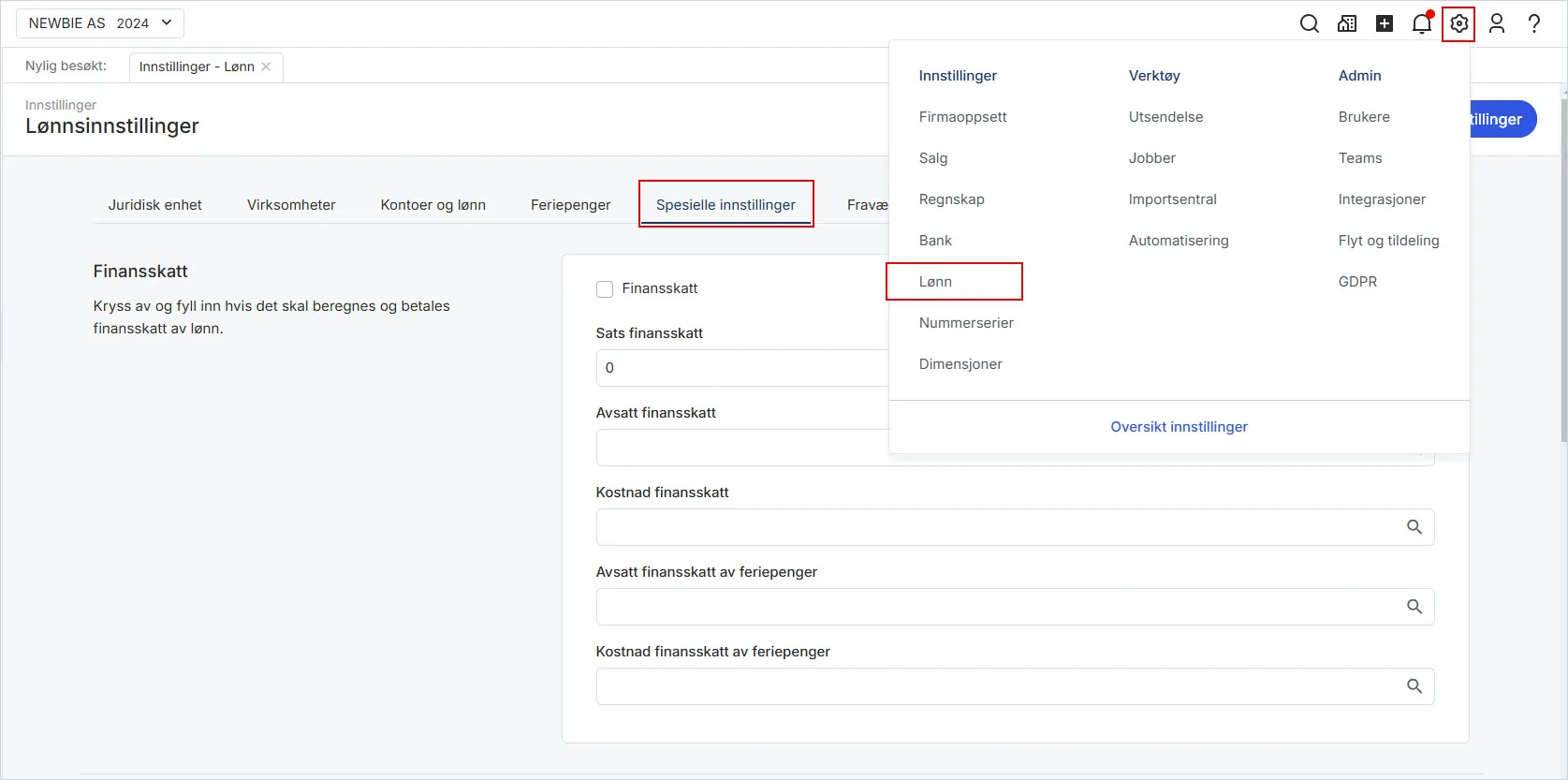Click the Sats finansskatt input field
Viewport: 1568px width, 780px height.
tap(740, 368)
